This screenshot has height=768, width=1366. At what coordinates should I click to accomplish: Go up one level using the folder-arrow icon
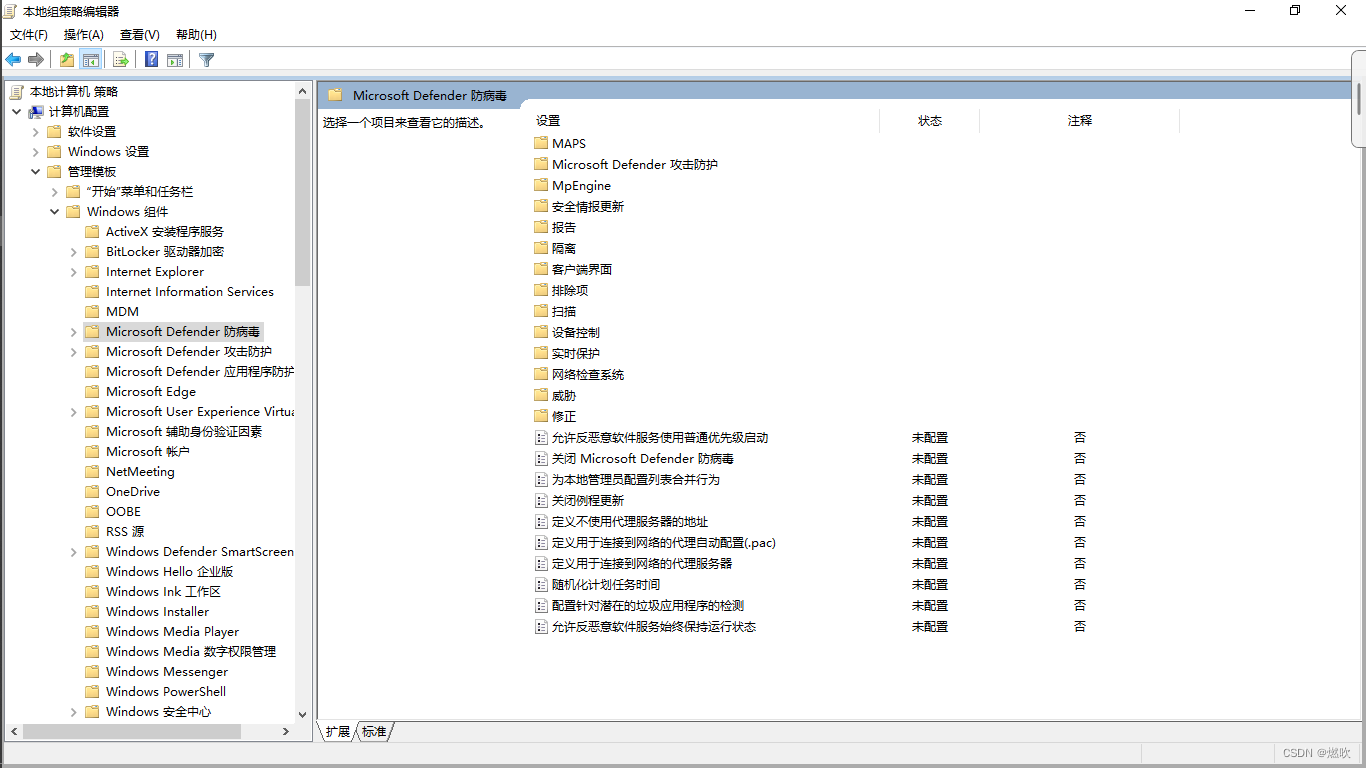67,60
